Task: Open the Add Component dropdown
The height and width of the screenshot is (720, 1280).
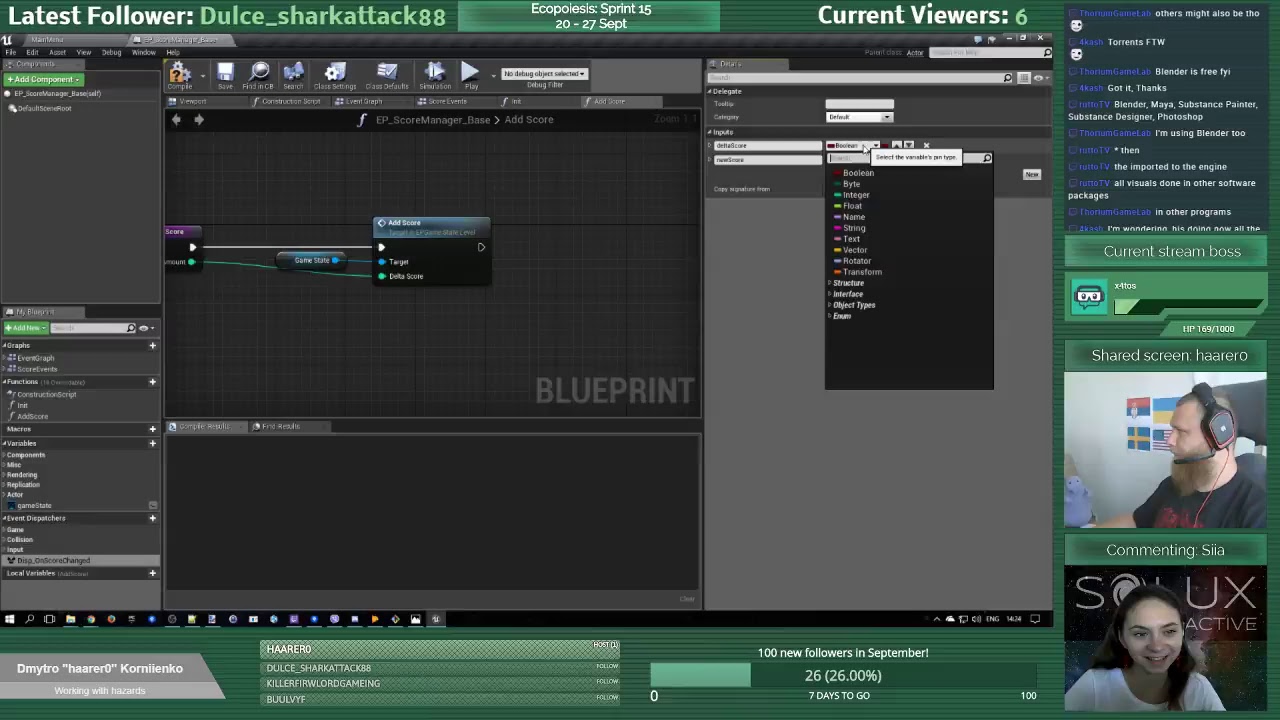Action: (x=43, y=80)
